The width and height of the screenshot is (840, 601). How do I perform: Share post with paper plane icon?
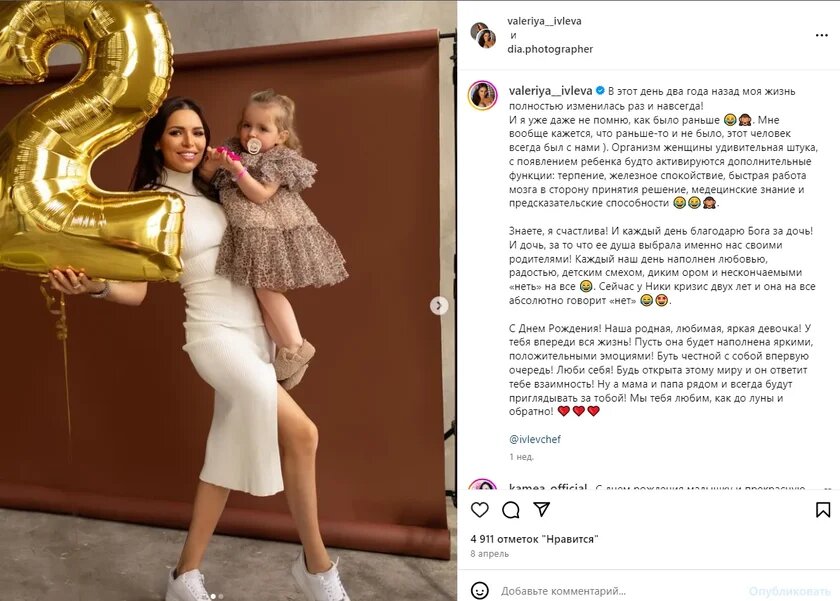coord(542,509)
